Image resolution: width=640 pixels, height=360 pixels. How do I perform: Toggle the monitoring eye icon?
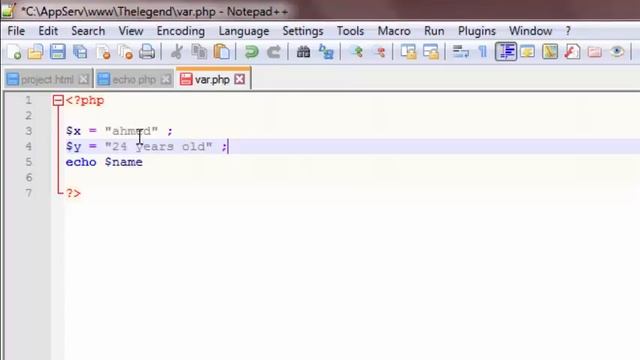[x=617, y=52]
